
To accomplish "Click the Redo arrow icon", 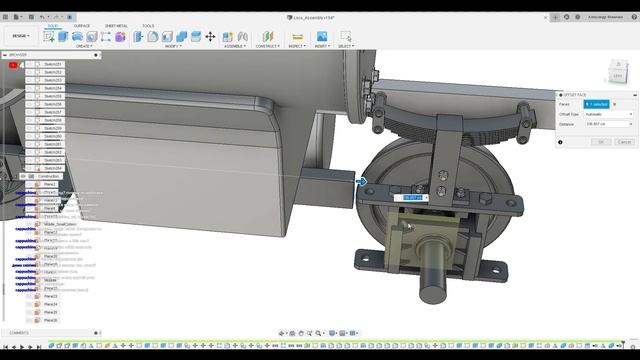I will click(x=56, y=17).
